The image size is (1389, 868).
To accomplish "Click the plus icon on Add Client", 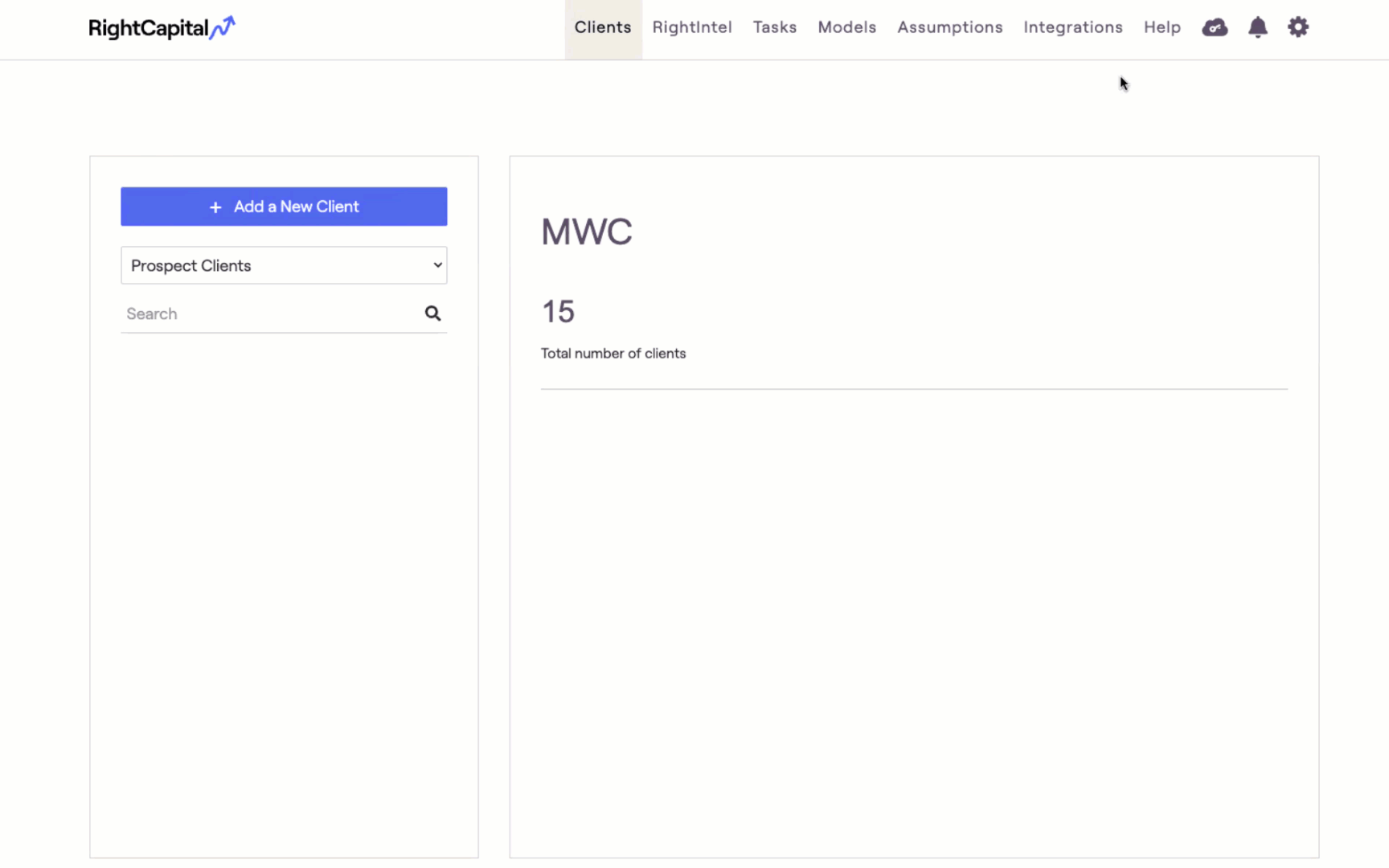I will tap(215, 207).
